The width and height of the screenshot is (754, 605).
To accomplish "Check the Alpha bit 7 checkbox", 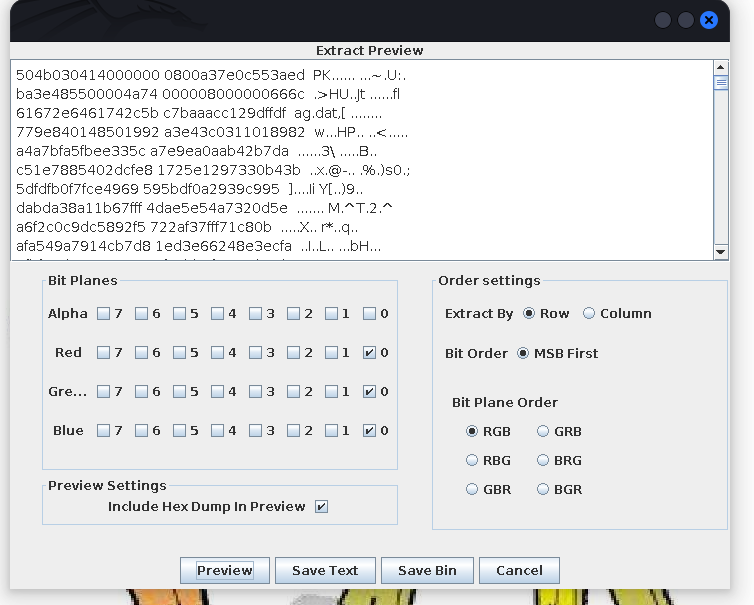I will pos(103,314).
